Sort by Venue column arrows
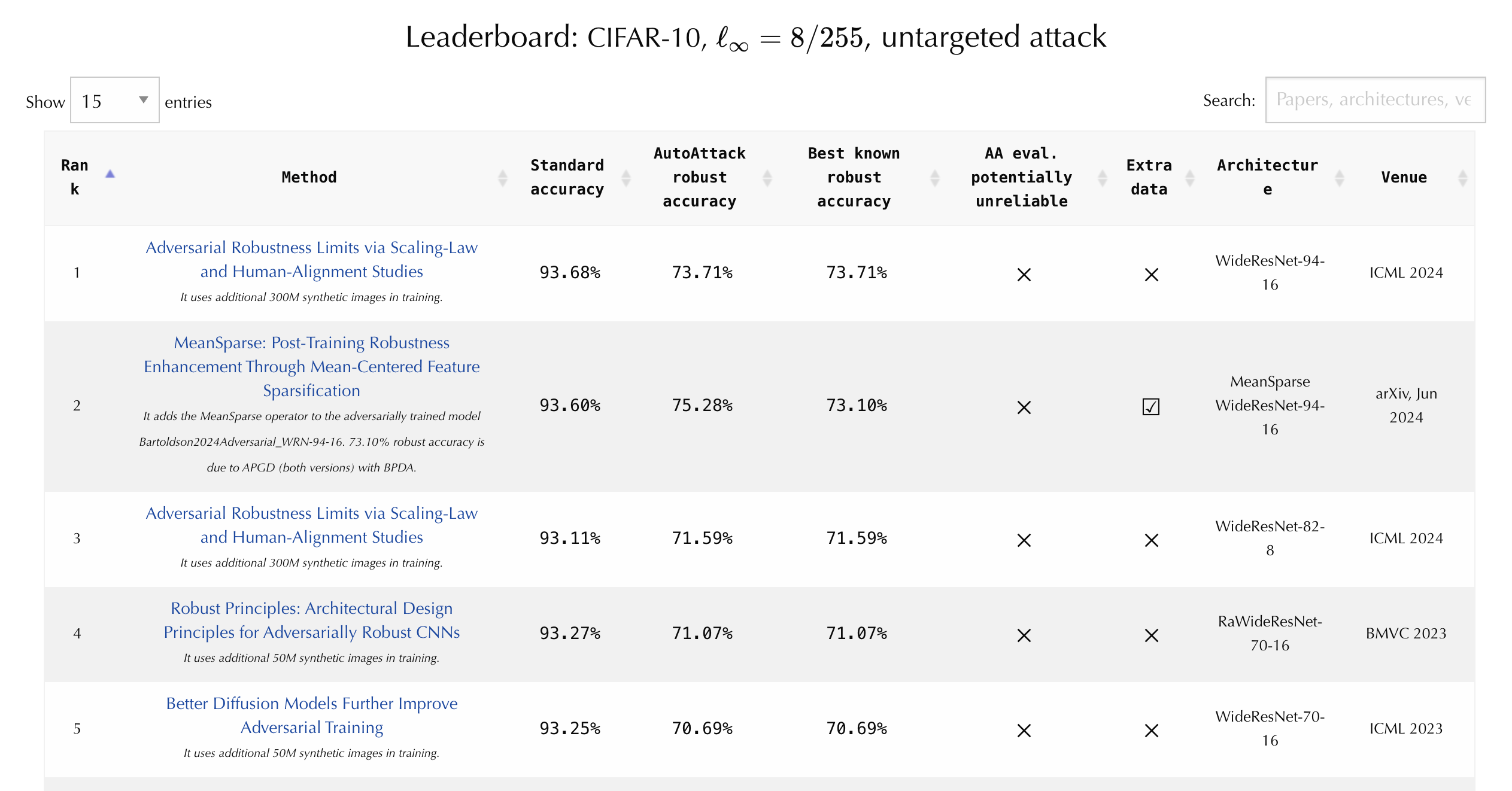The height and width of the screenshot is (791, 1512). click(1463, 178)
